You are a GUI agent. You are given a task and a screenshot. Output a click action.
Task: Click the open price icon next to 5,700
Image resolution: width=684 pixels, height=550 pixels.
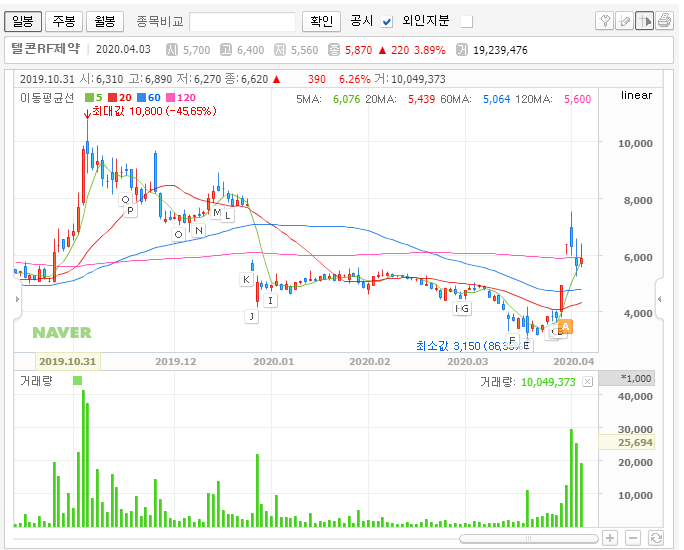click(x=171, y=50)
